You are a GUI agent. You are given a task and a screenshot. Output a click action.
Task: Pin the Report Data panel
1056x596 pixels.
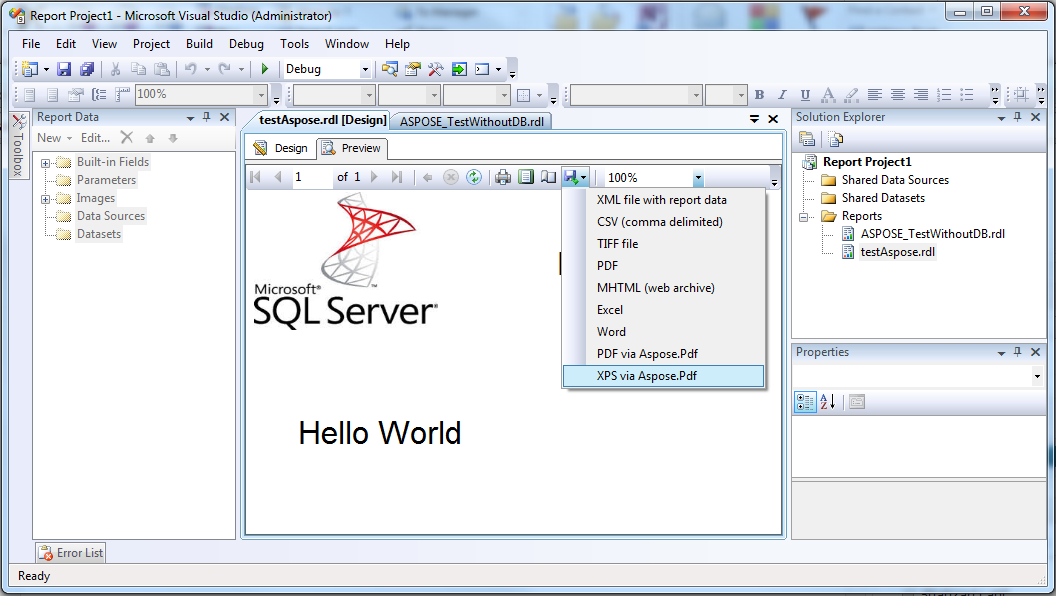point(207,117)
